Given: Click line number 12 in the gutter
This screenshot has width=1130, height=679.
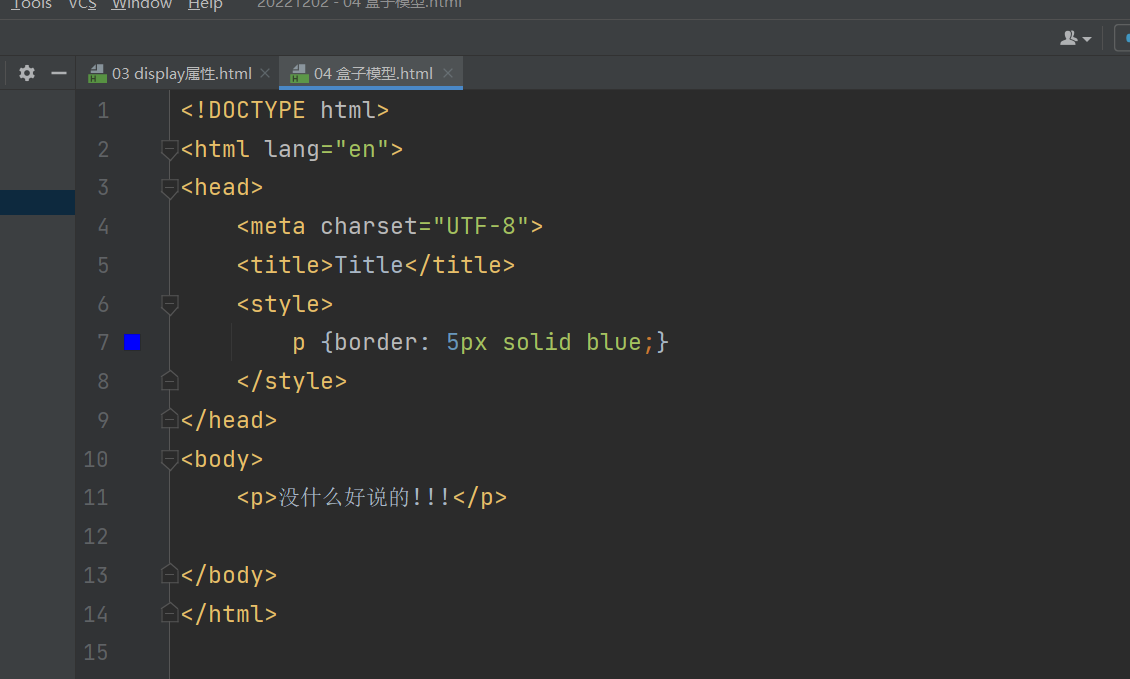Looking at the screenshot, I should click(96, 536).
